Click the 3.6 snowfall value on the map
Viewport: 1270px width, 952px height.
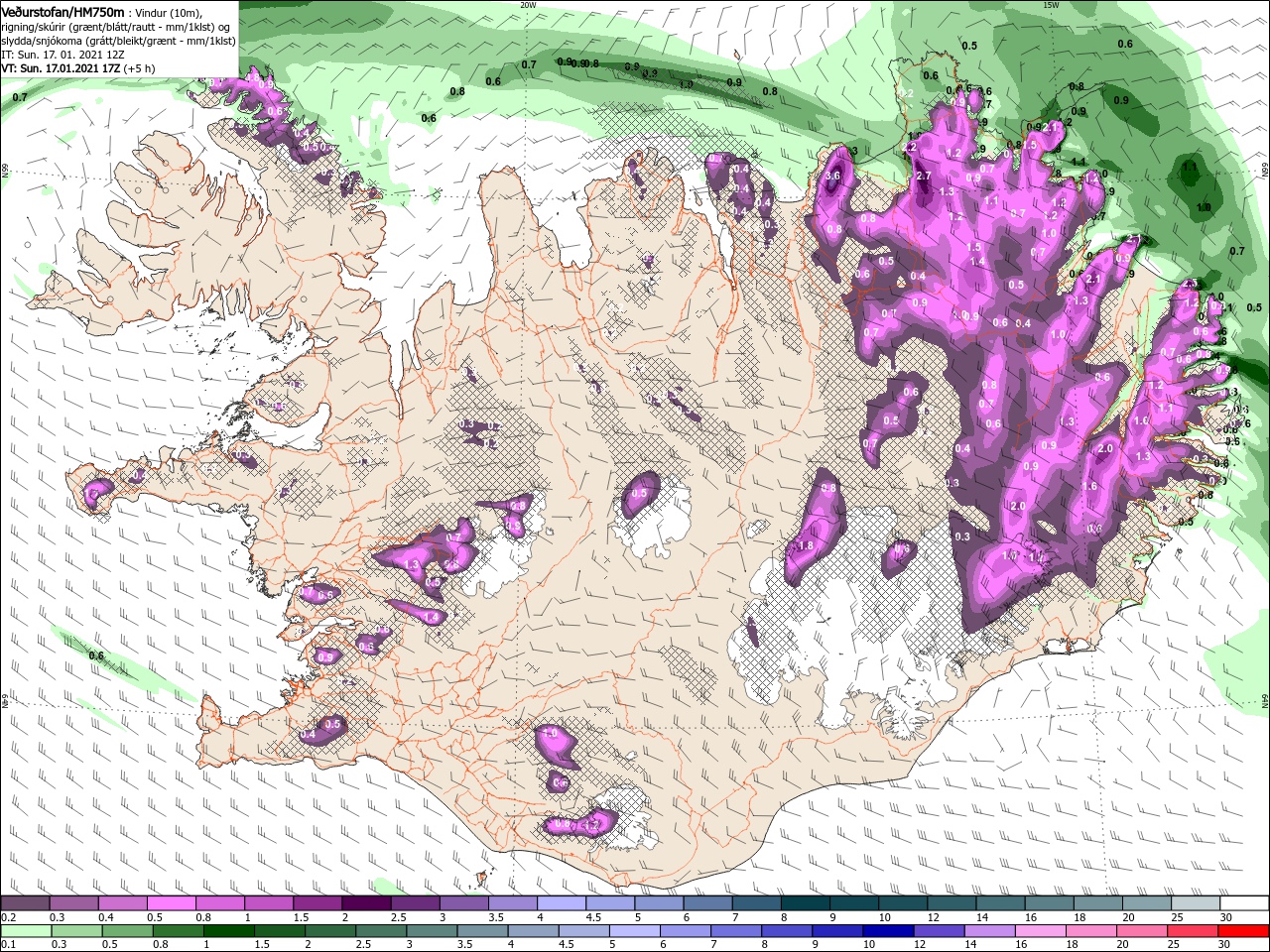point(833,176)
